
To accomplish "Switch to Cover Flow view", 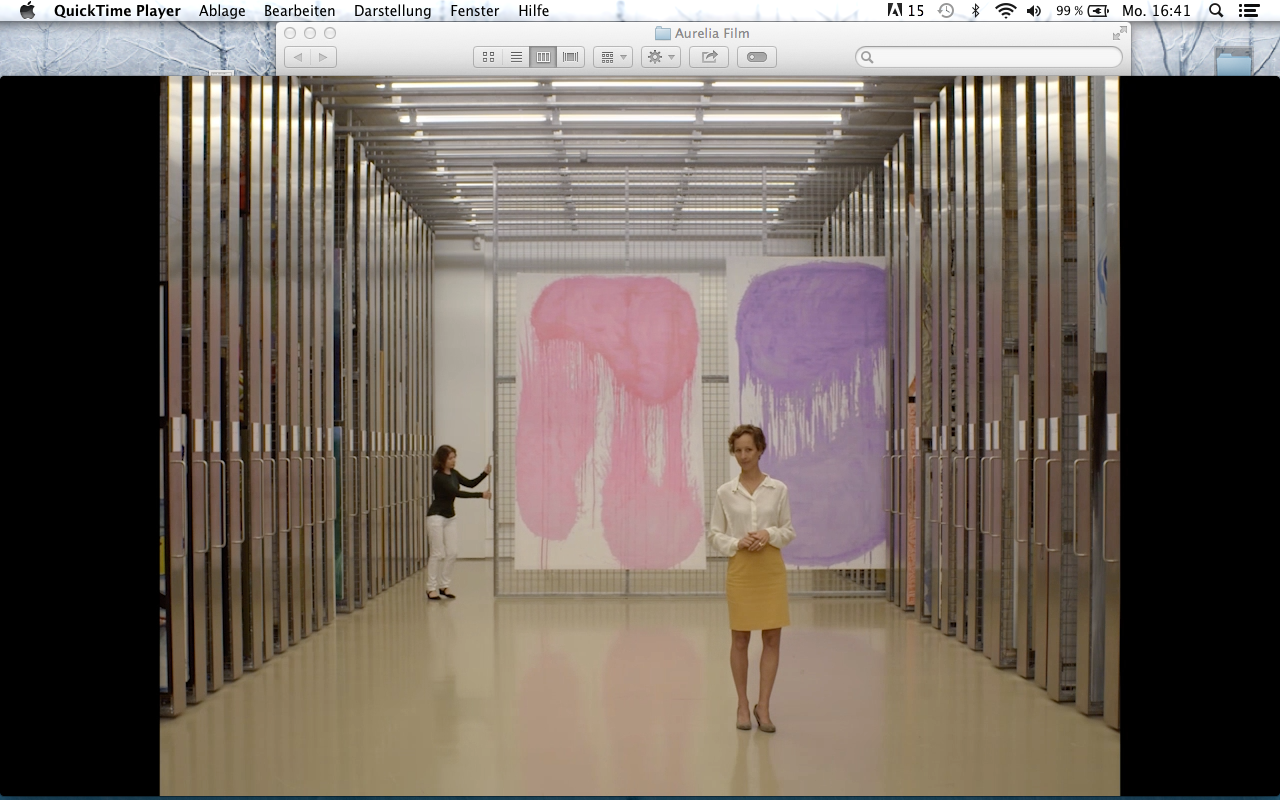I will 571,57.
